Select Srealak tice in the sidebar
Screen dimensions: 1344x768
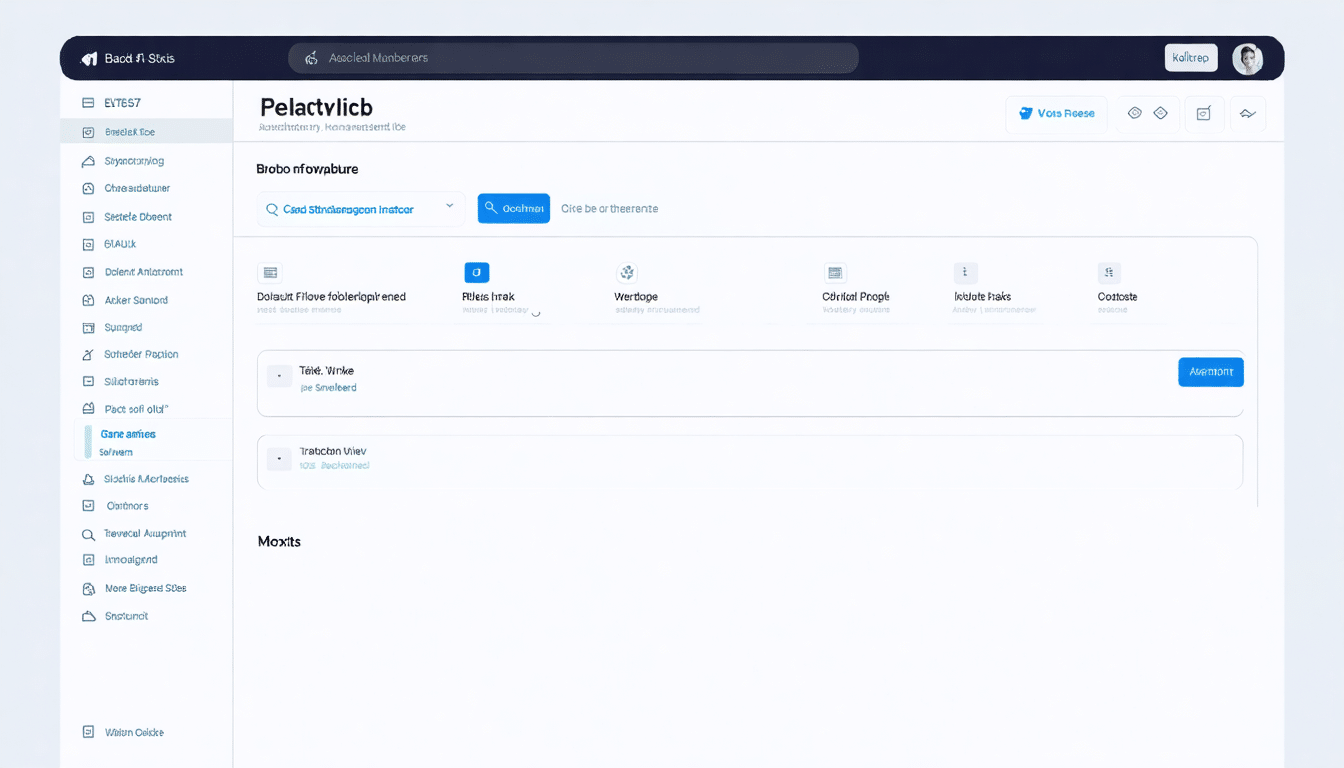click(x=147, y=132)
